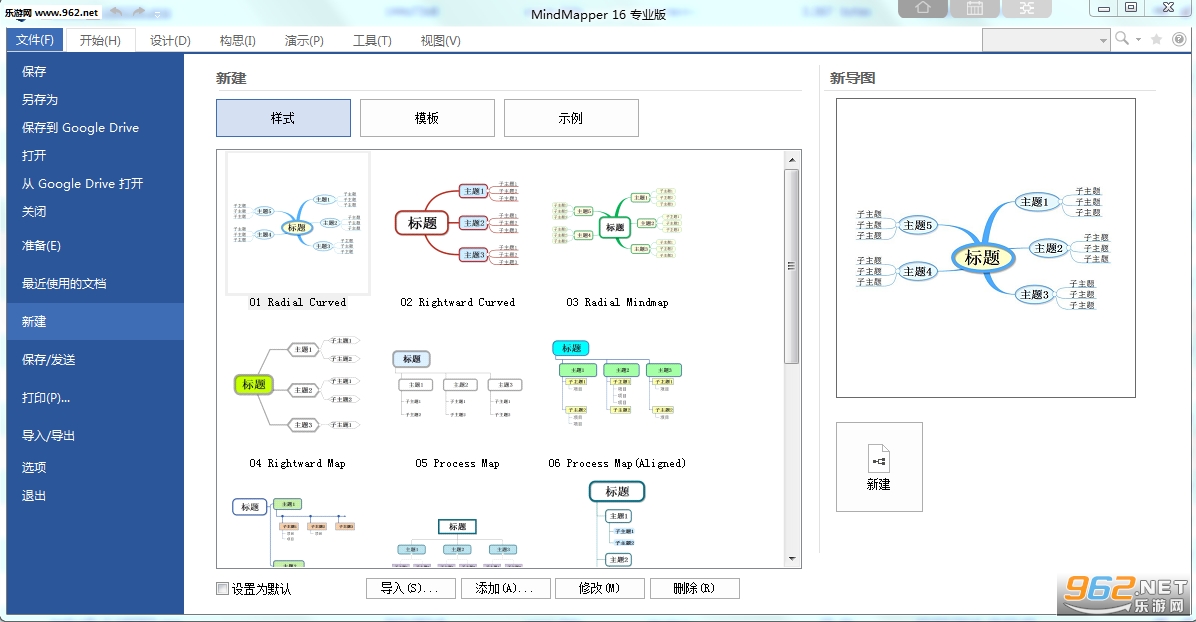Click the star favorites icon
1196x622 pixels.
pyautogui.click(x=1157, y=40)
